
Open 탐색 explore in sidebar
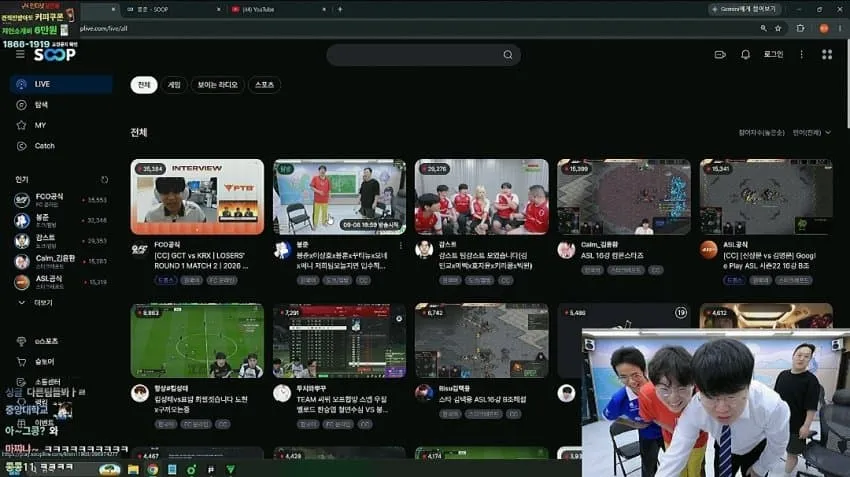tap(61, 105)
